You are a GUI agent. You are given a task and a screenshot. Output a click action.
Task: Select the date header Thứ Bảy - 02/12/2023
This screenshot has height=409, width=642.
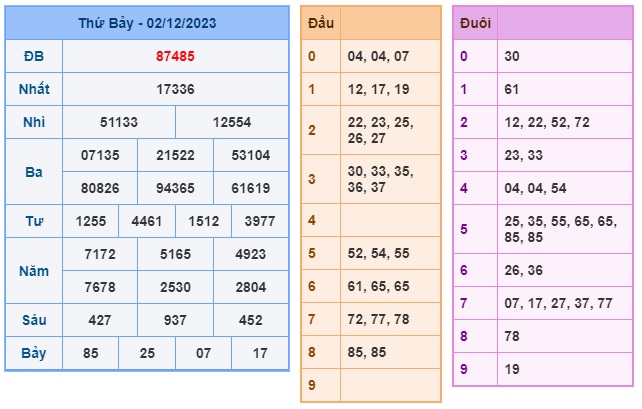pos(147,23)
